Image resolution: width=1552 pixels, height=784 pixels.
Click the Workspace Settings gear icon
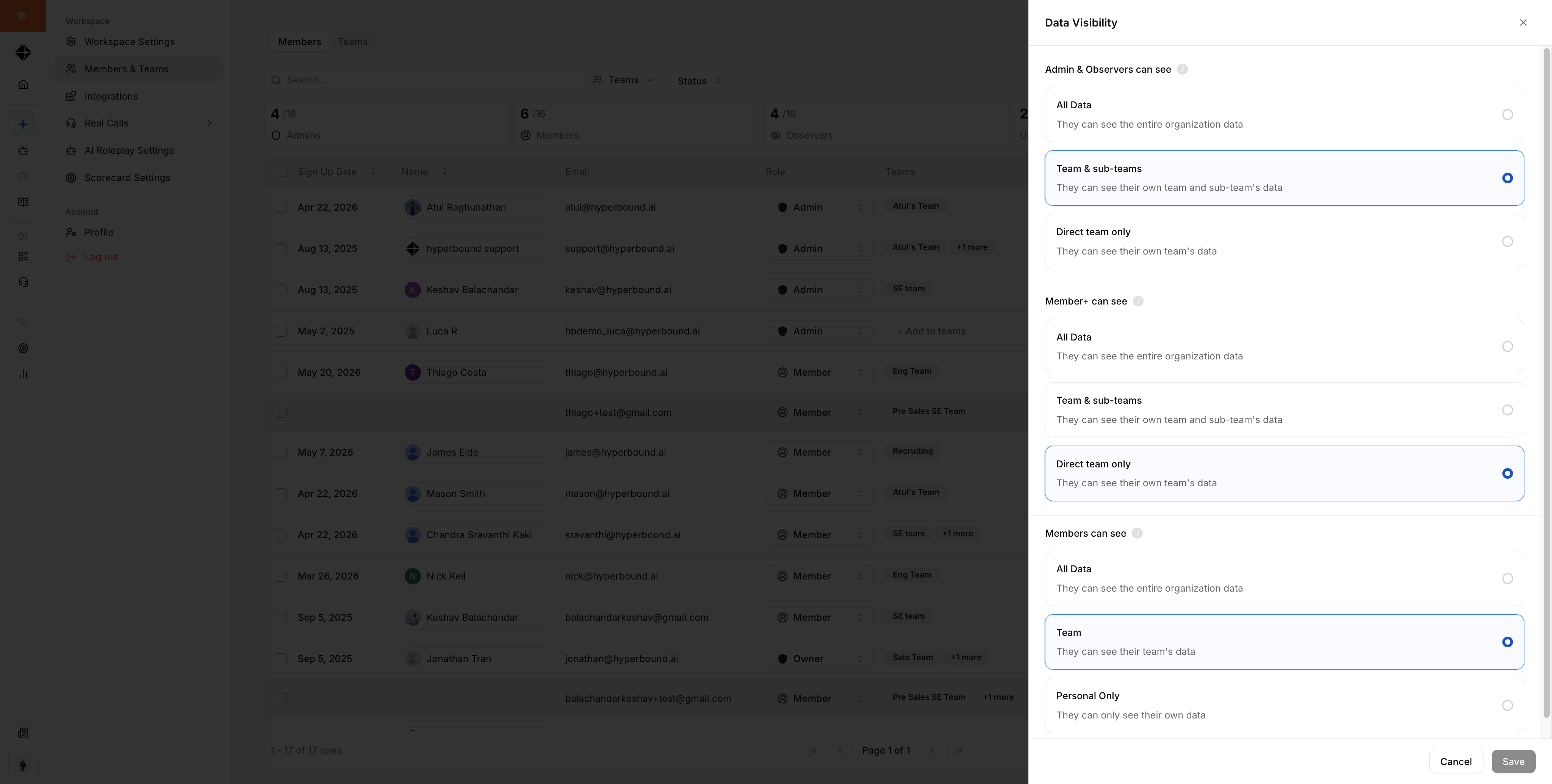pos(71,42)
